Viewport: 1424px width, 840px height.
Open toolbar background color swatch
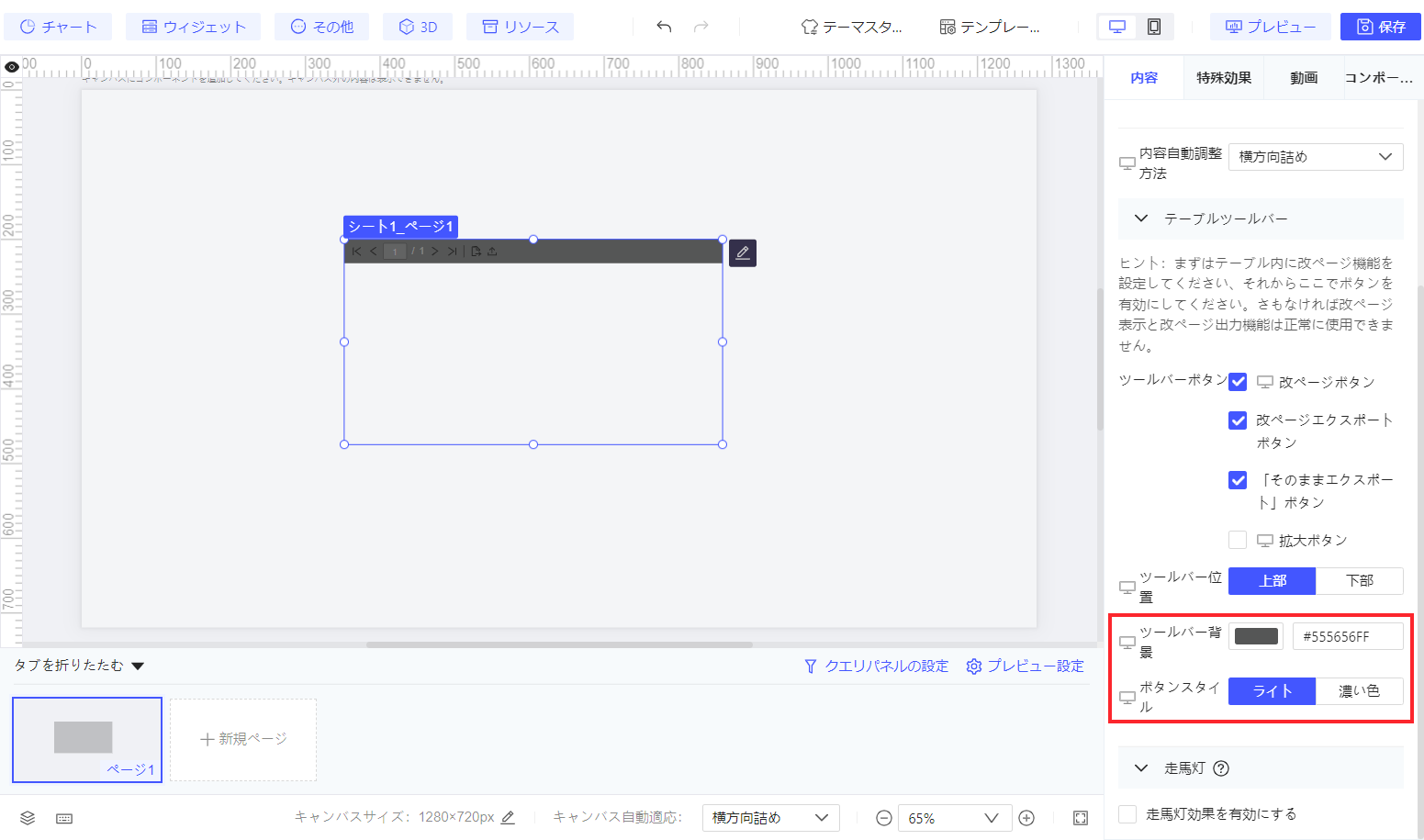(1256, 636)
